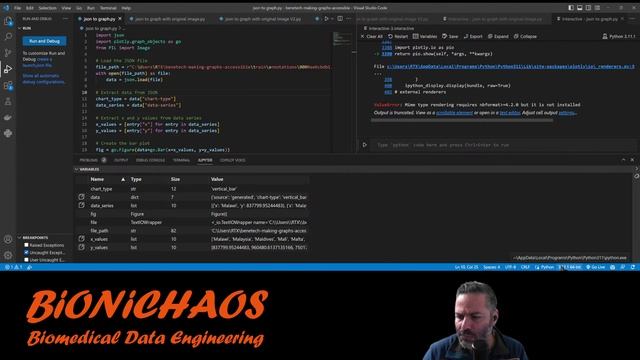Open the Edit menu
Viewport: 640px width, 360px height.
click(30, 8)
